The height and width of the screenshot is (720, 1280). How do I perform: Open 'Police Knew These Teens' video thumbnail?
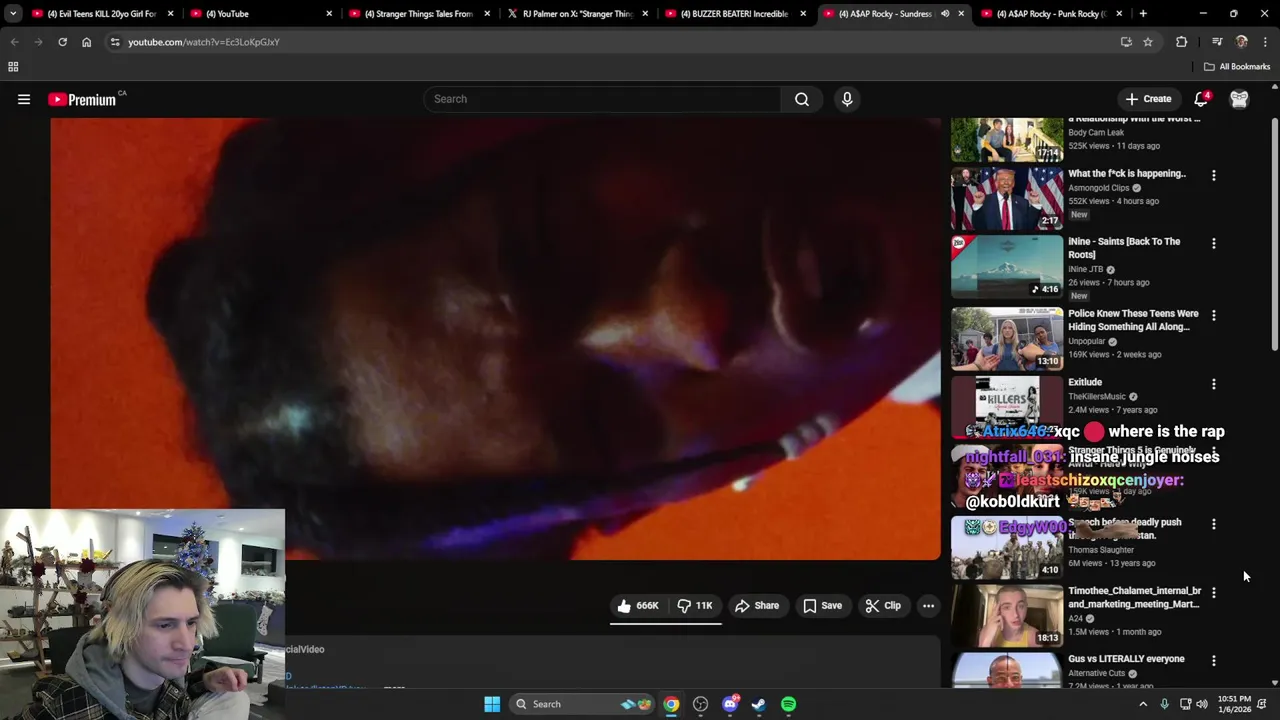(x=1007, y=339)
